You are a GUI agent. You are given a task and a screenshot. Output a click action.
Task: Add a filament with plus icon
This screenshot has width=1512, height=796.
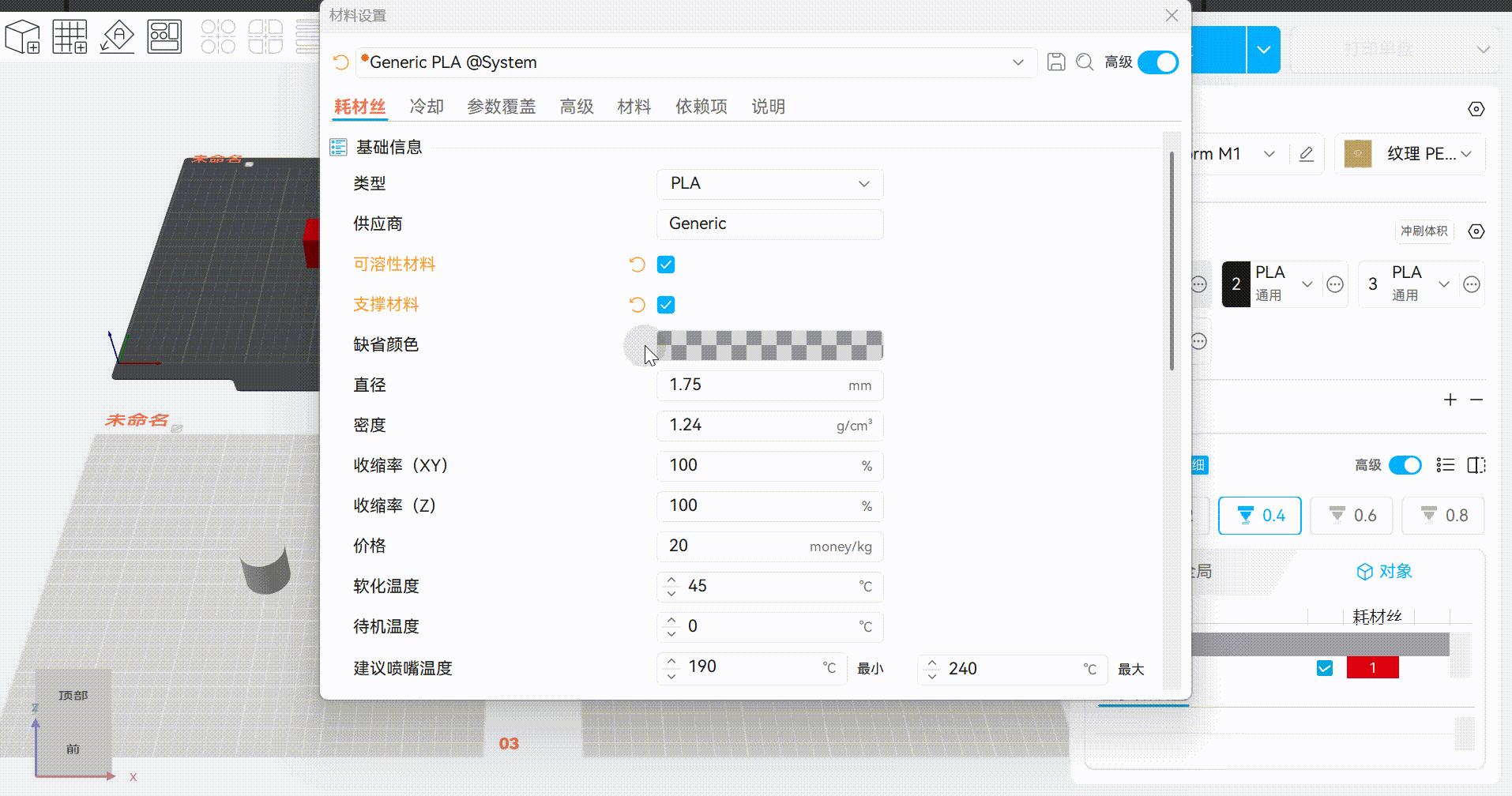(1450, 400)
